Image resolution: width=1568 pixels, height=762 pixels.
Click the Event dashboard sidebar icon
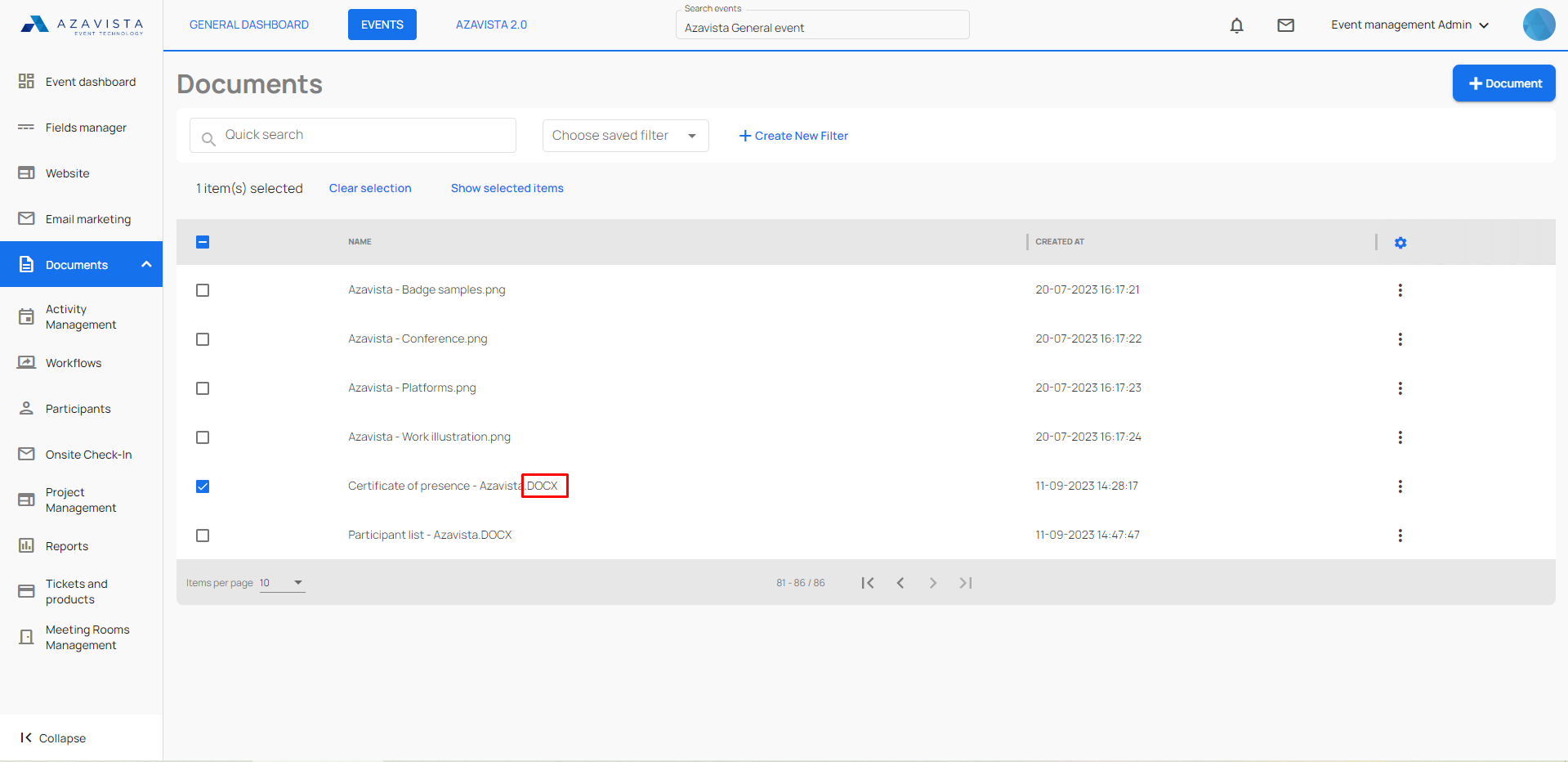(26, 81)
